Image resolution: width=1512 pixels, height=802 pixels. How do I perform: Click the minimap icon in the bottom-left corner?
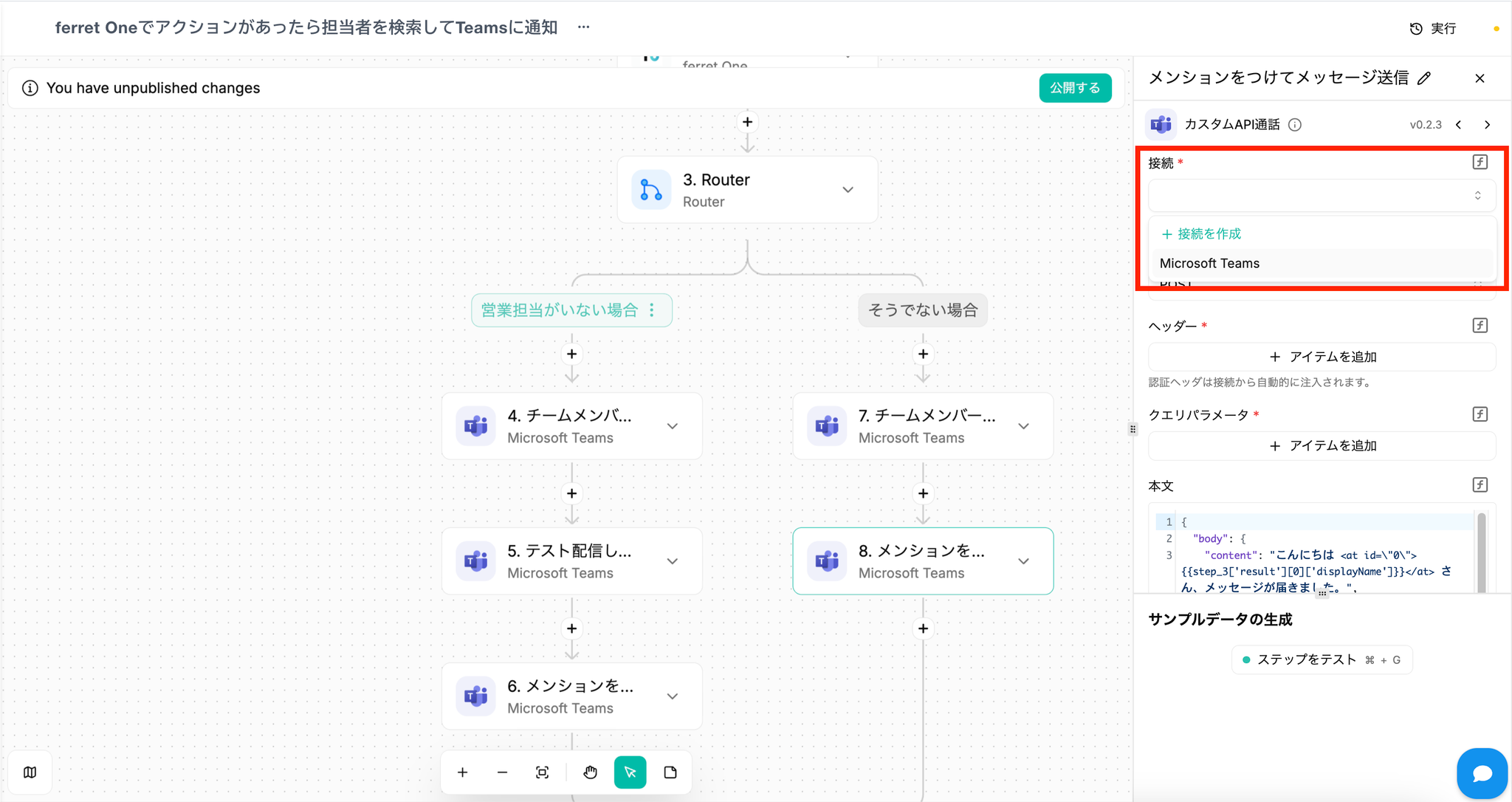(30, 772)
